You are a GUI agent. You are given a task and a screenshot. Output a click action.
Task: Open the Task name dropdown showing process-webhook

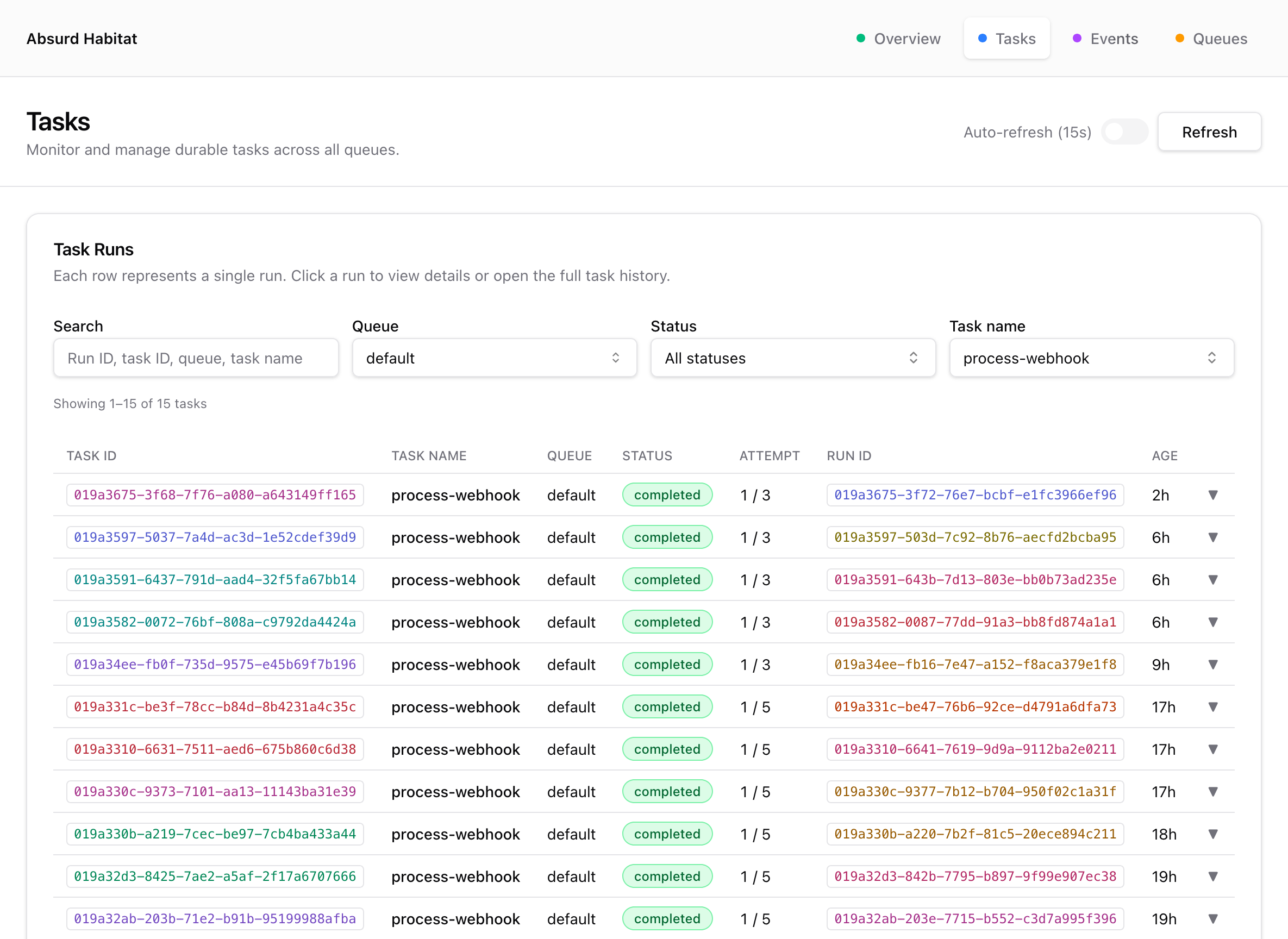pyautogui.click(x=1091, y=358)
